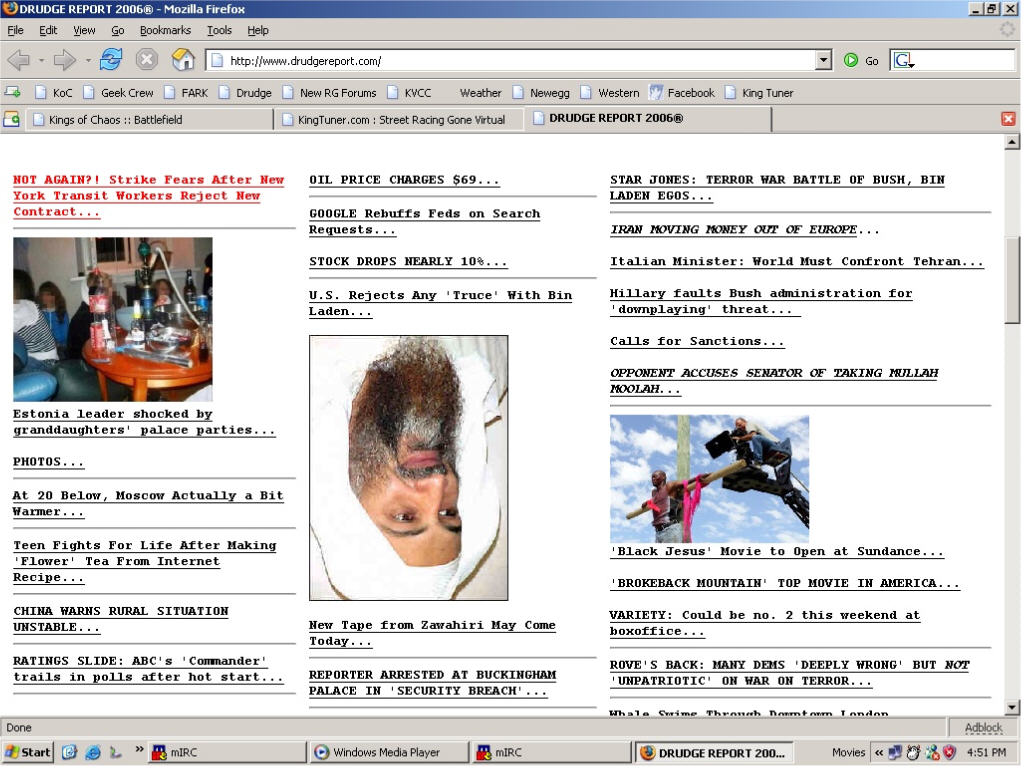The width and height of the screenshot is (1024, 768).
Task: Click the Back navigation arrow
Action: [x=18, y=61]
